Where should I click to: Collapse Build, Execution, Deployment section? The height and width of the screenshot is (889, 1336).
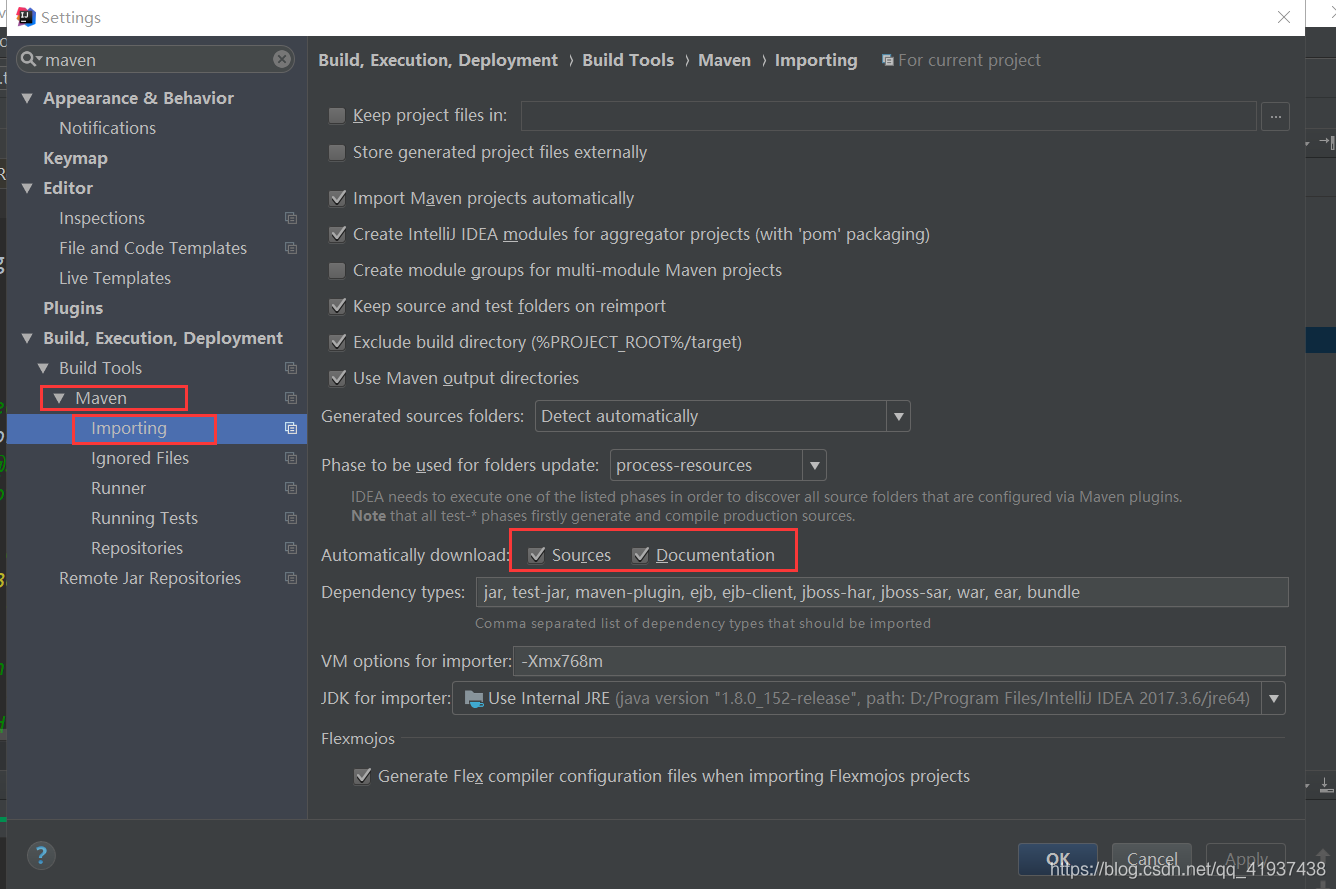click(27, 338)
